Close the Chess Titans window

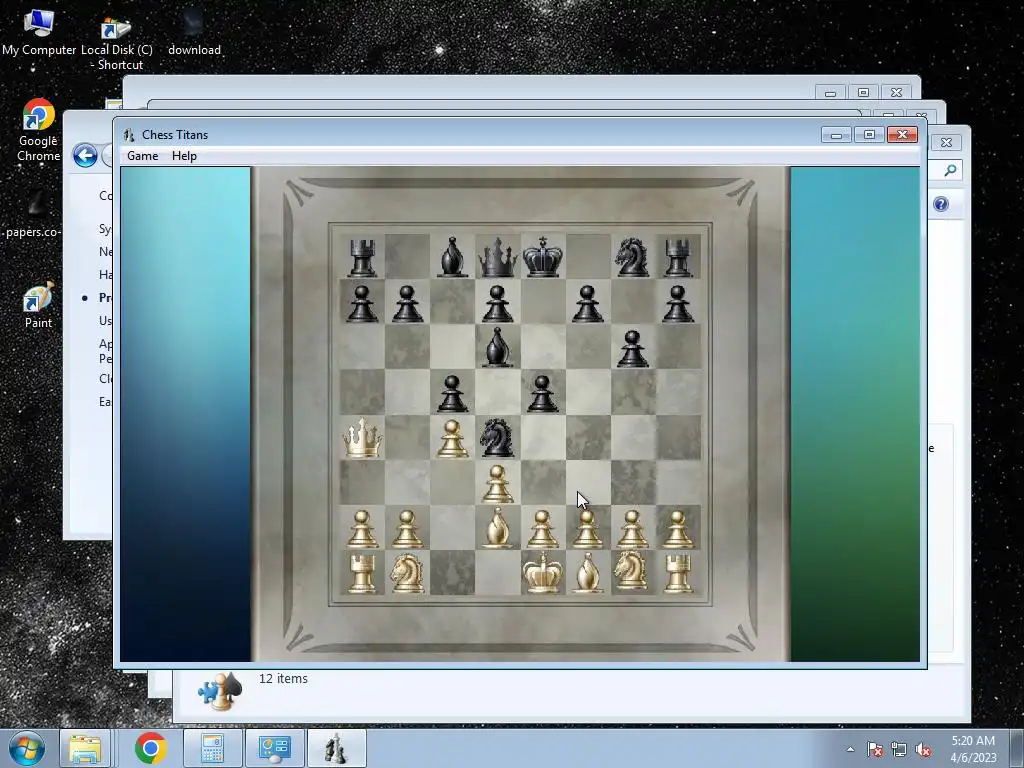[903, 135]
